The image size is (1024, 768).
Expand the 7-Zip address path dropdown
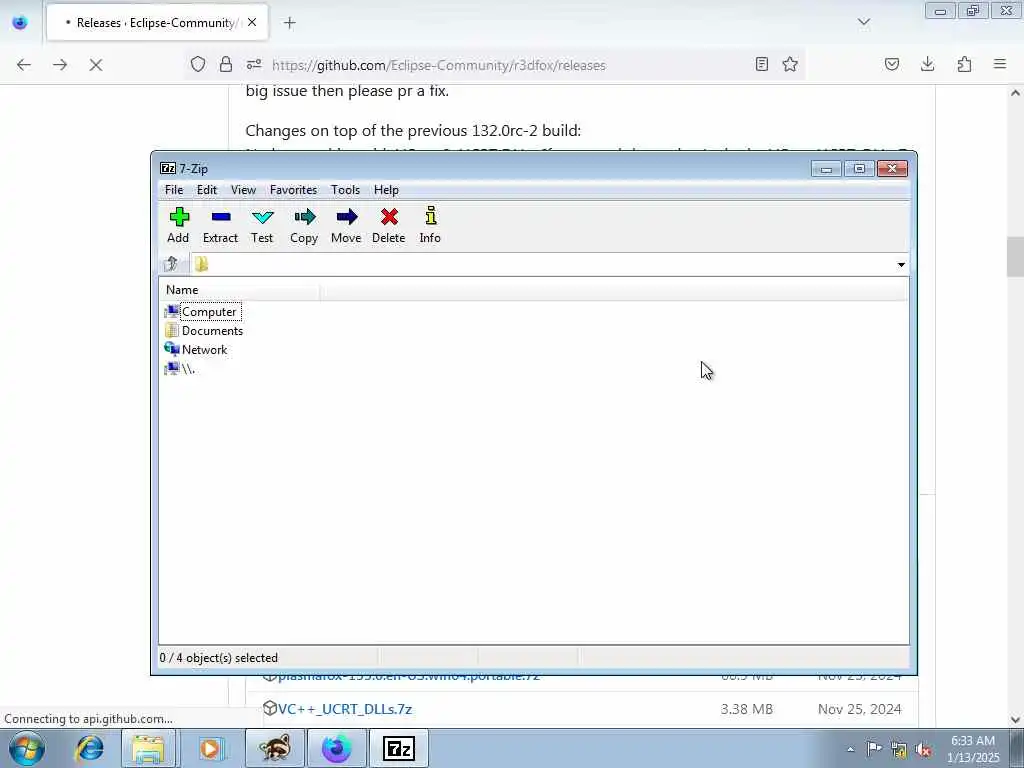pos(901,264)
